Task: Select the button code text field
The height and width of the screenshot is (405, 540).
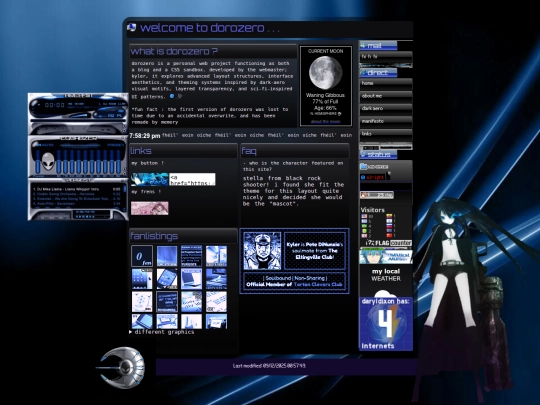Action: [x=192, y=179]
